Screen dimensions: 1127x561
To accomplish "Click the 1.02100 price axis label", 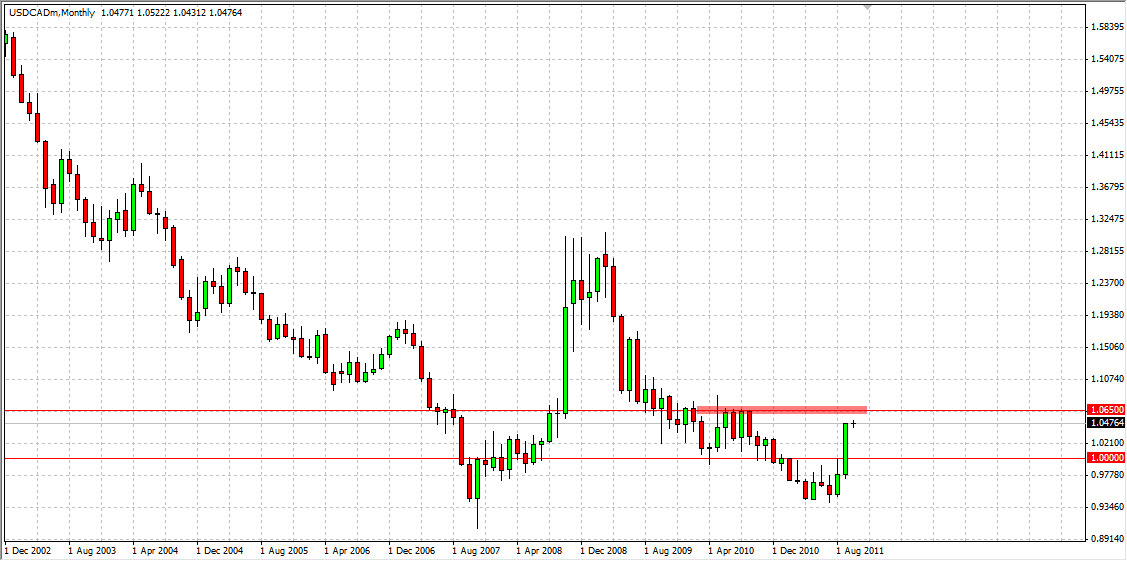I will click(1107, 443).
